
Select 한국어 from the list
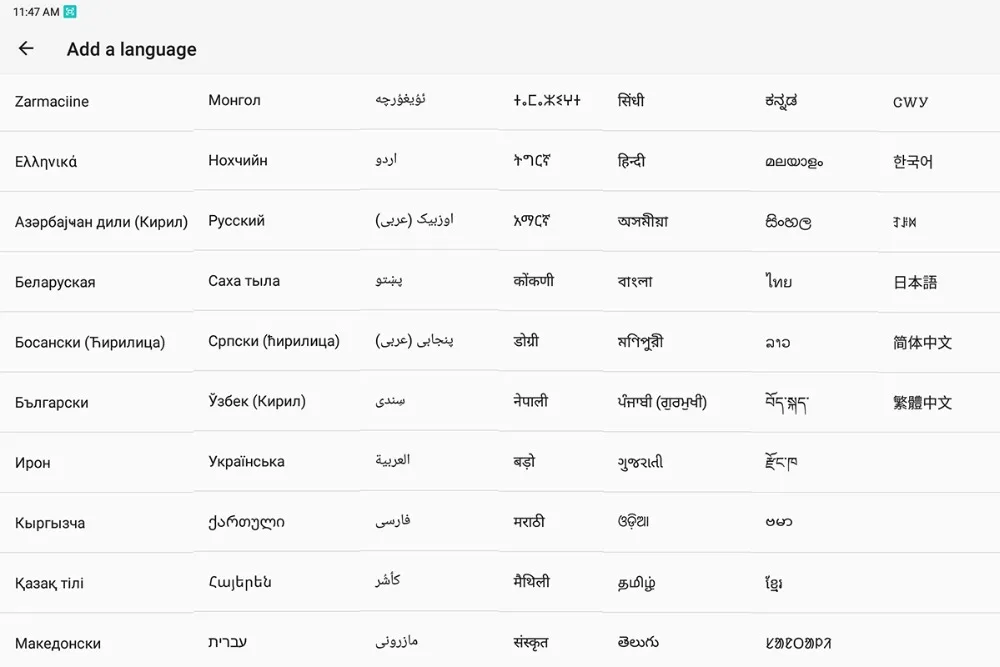click(x=913, y=162)
